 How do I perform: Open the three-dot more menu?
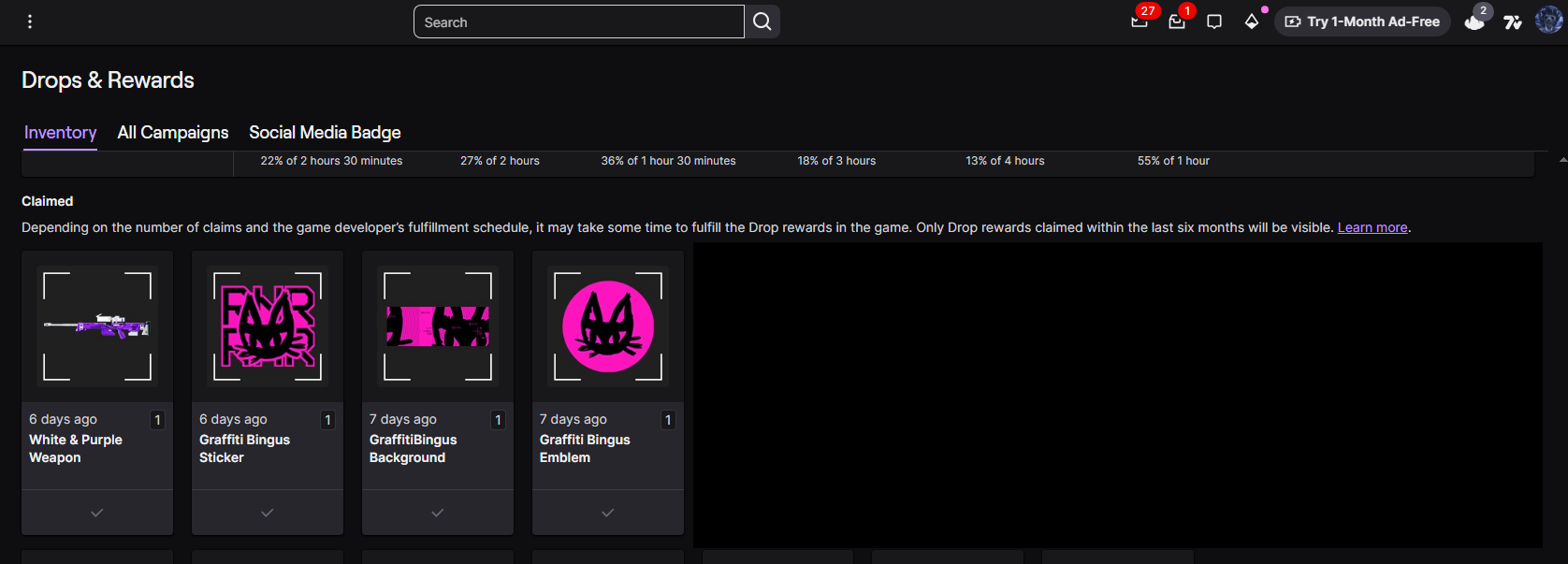[30, 22]
